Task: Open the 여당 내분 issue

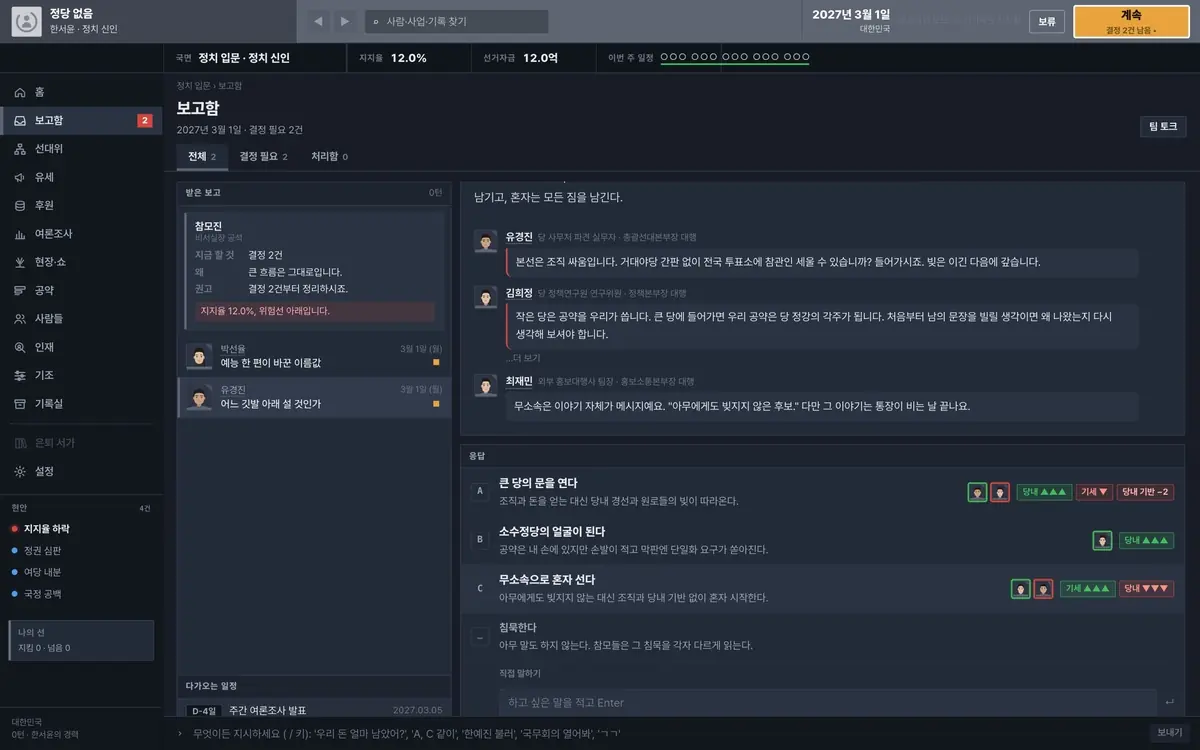Action: [x=81, y=572]
